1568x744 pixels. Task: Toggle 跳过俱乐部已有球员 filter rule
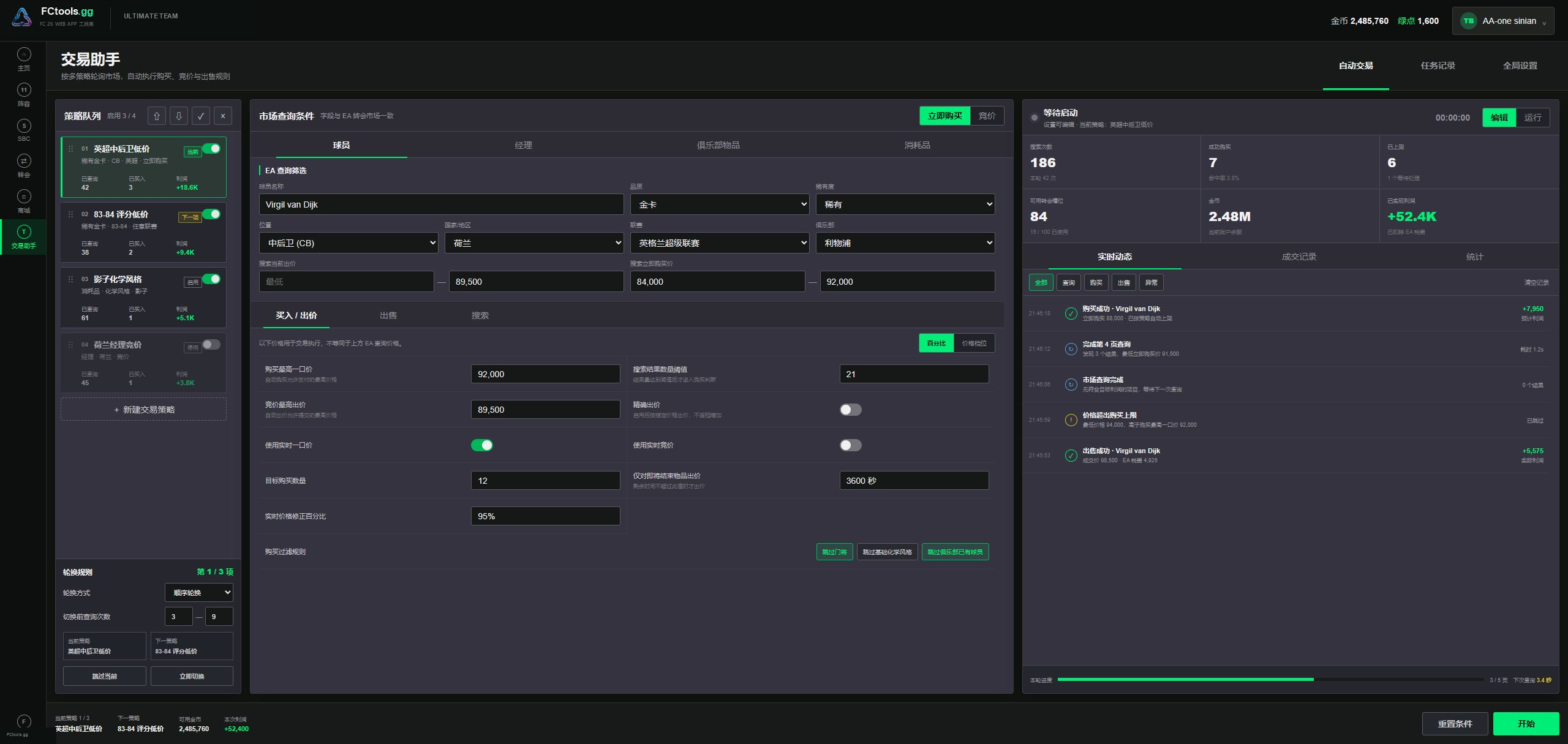pyautogui.click(x=955, y=552)
